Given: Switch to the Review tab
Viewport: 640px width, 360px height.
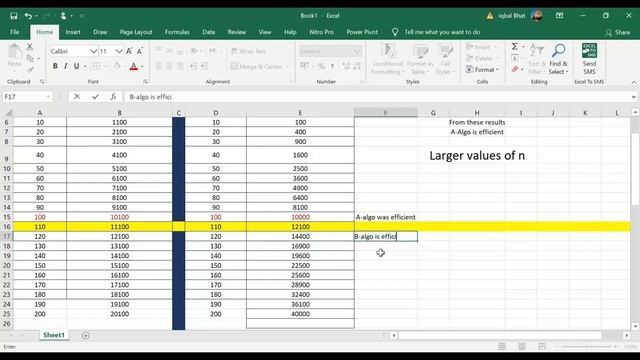Looking at the screenshot, I should coord(237,32).
